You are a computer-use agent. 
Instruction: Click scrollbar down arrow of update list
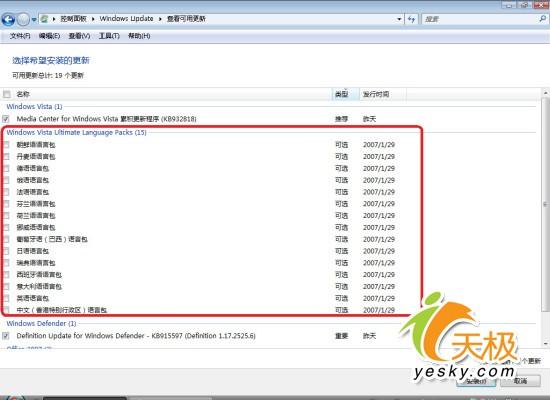[x=545, y=344]
